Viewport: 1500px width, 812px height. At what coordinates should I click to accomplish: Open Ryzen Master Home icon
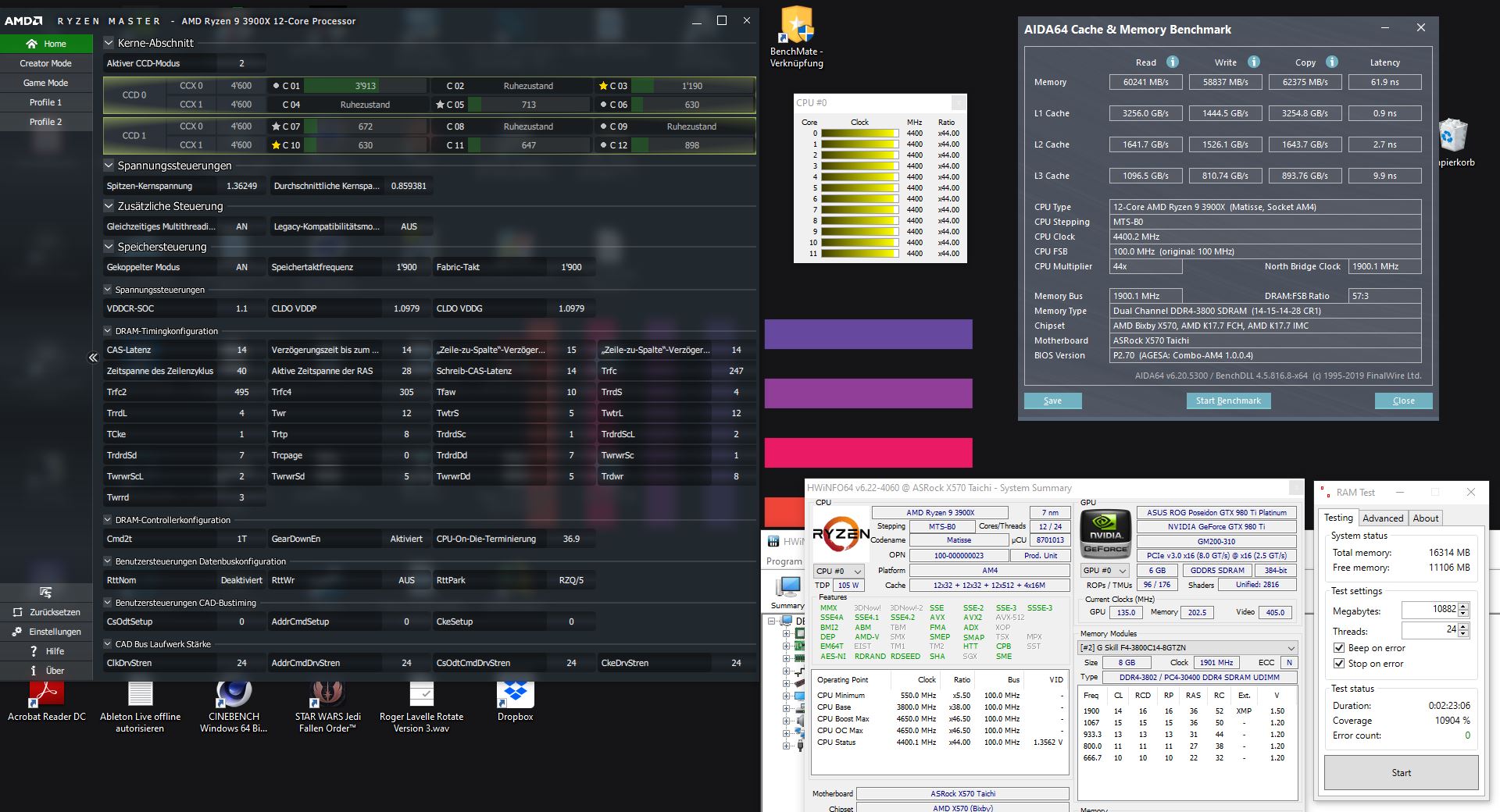[31, 44]
